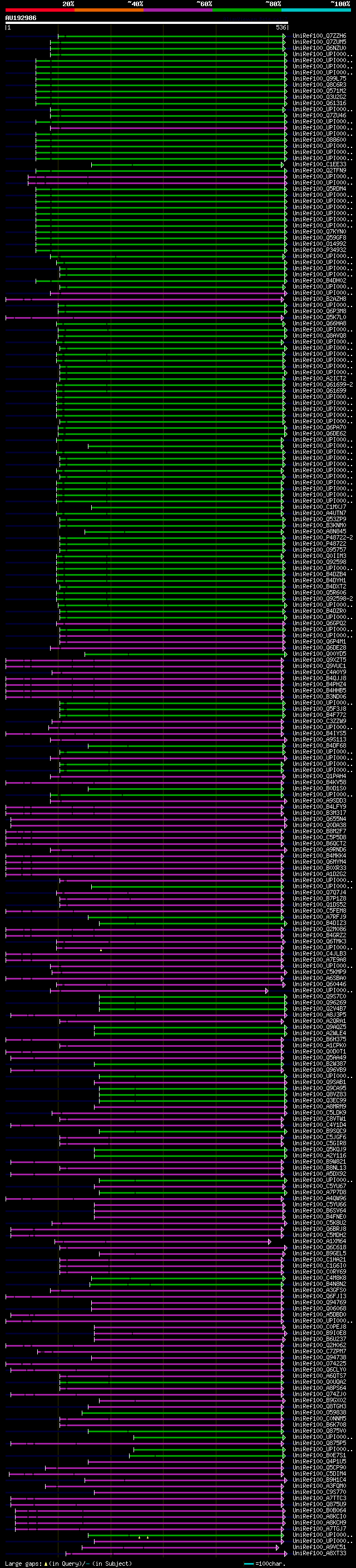Click the purple ~60% identity legend bar
This screenshot has height=1568, width=356.
point(179,10)
